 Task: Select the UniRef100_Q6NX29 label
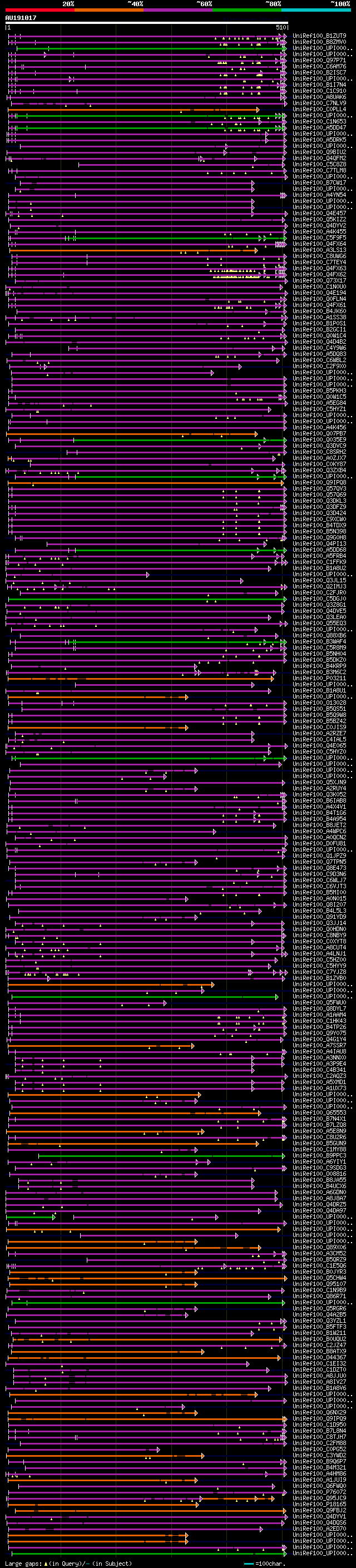[319, 1412]
